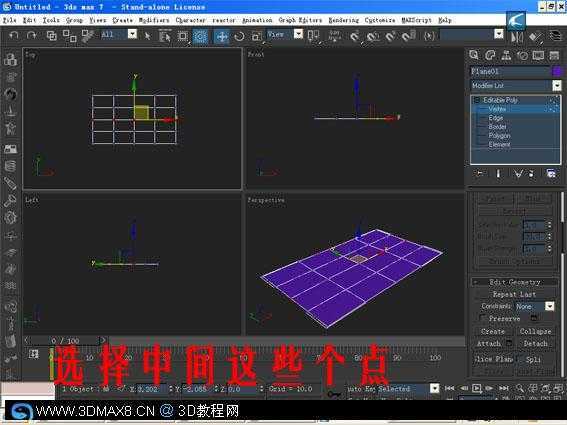
Task: Click the Collapse button
Action: [535, 331]
